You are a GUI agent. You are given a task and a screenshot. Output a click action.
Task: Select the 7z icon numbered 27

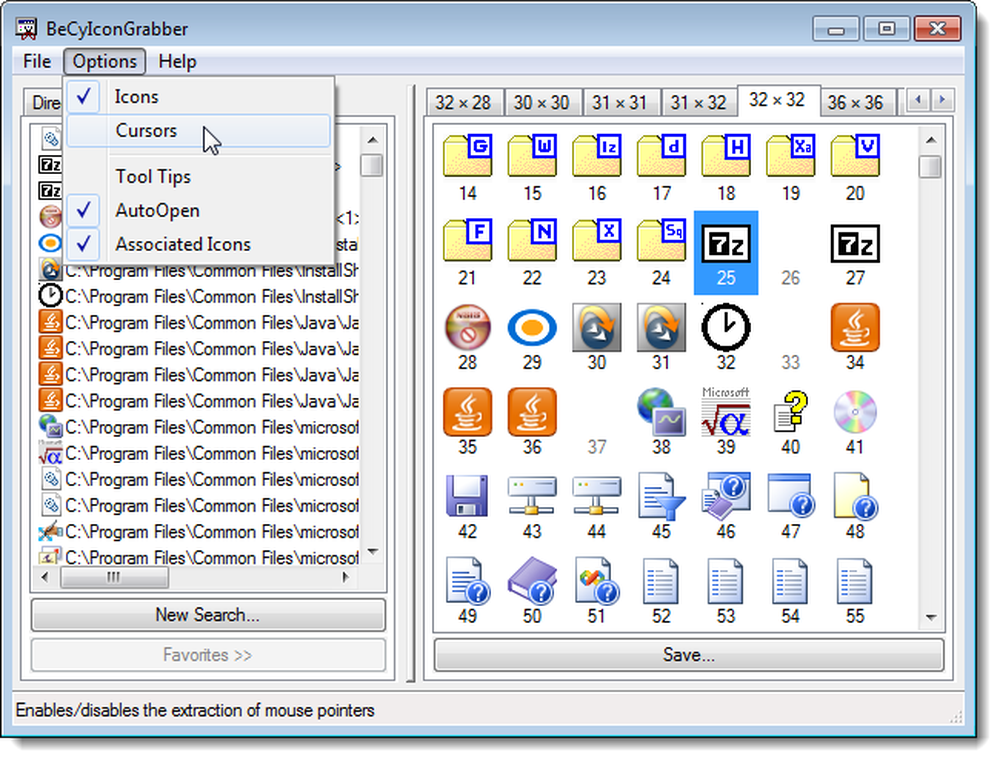point(855,244)
